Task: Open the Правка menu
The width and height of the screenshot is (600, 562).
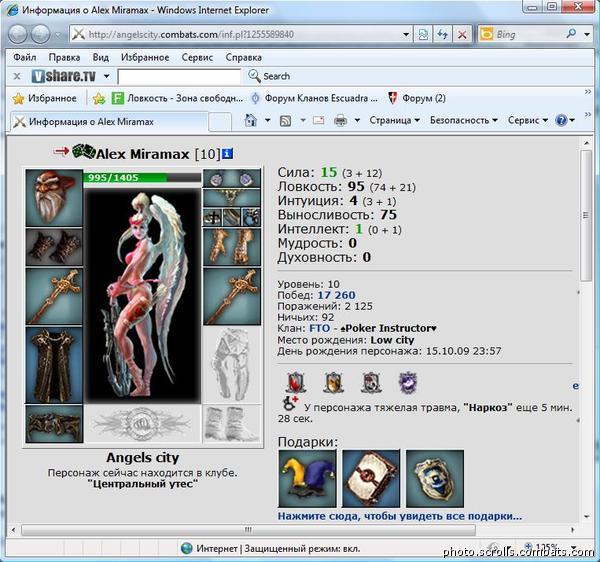Action: [x=64, y=57]
